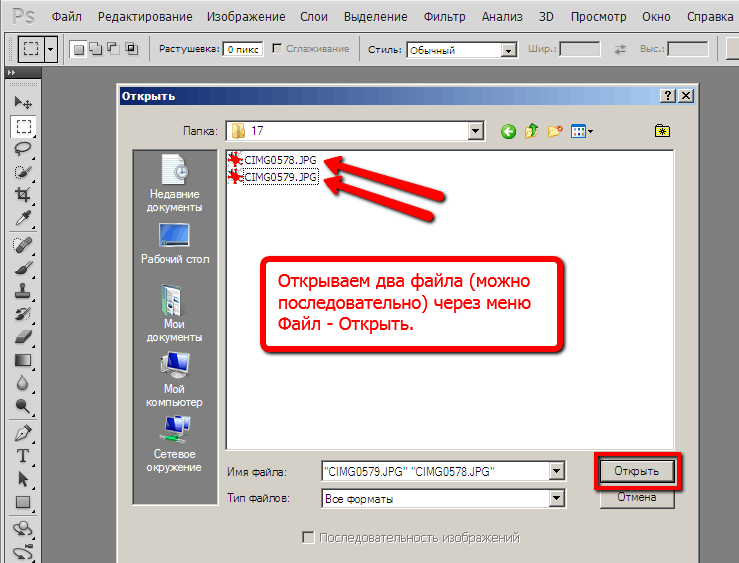Select the Healing Brush tool
739x563 pixels.
tap(23, 245)
